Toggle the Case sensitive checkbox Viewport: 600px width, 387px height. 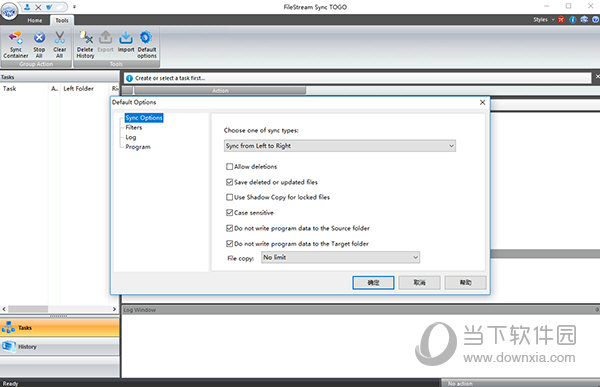pyautogui.click(x=230, y=212)
